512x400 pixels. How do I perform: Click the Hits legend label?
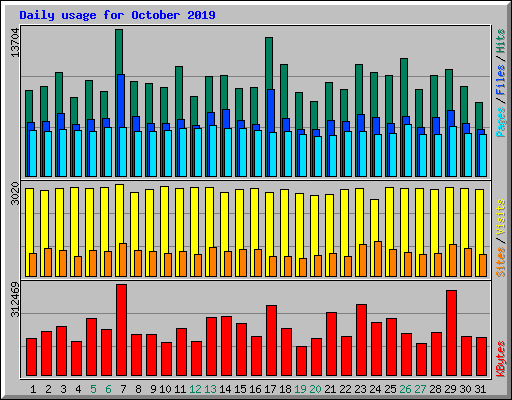pyautogui.click(x=501, y=41)
